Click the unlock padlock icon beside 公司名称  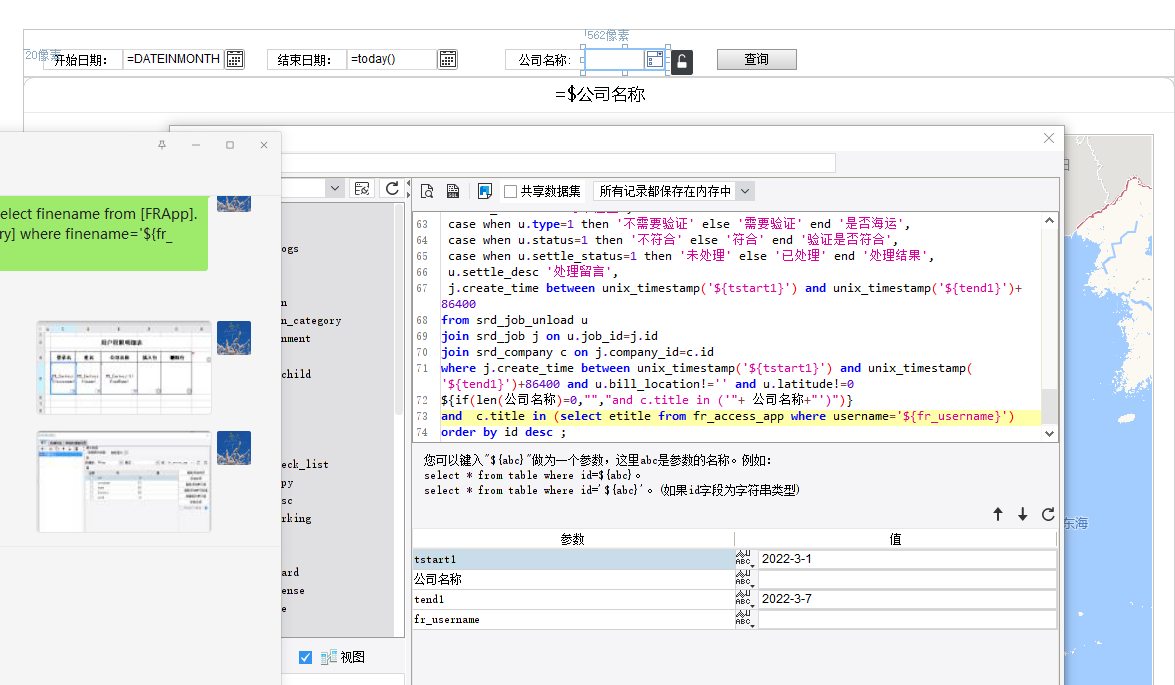(681, 62)
